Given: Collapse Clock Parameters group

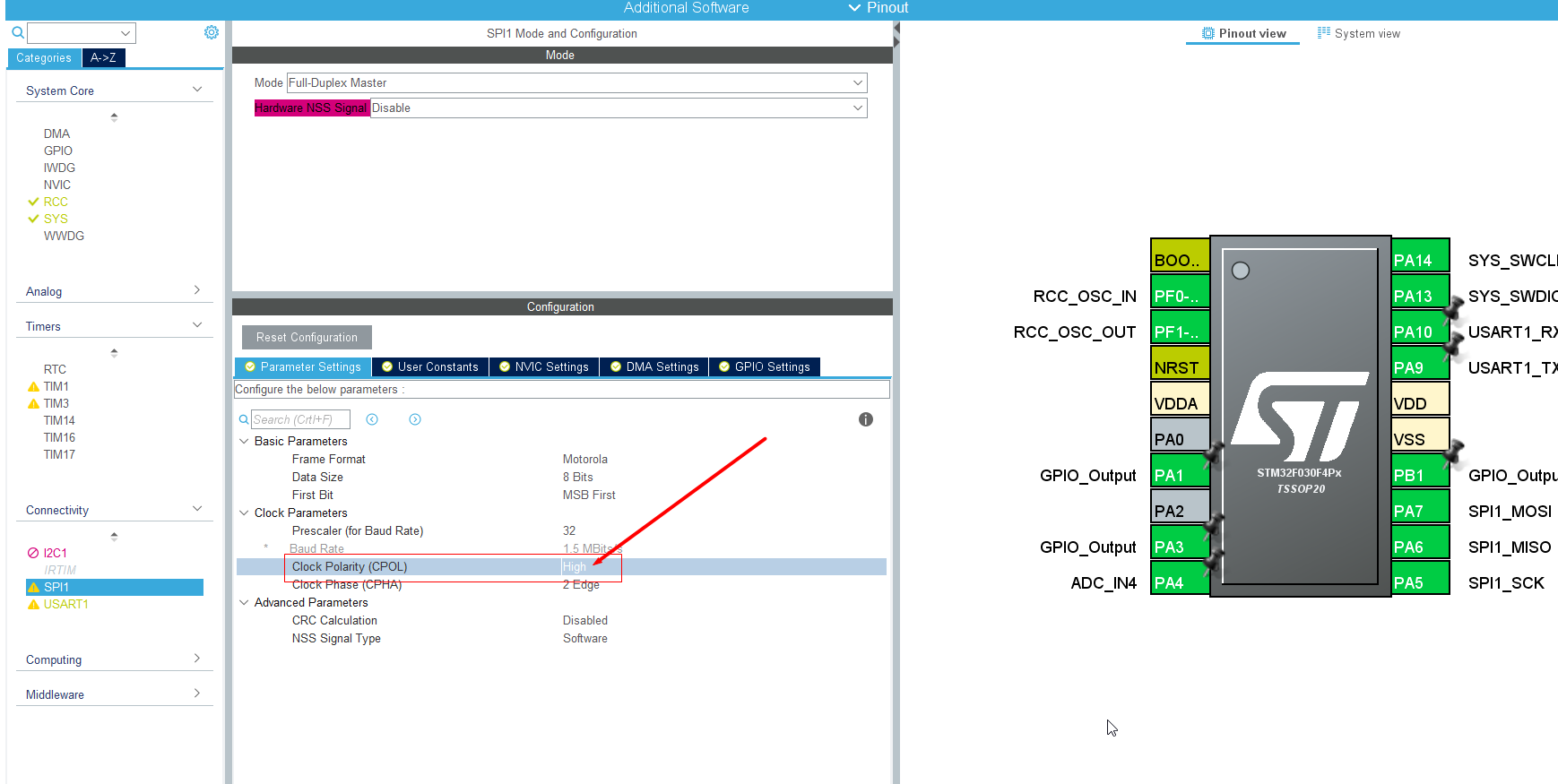Looking at the screenshot, I should 244,513.
